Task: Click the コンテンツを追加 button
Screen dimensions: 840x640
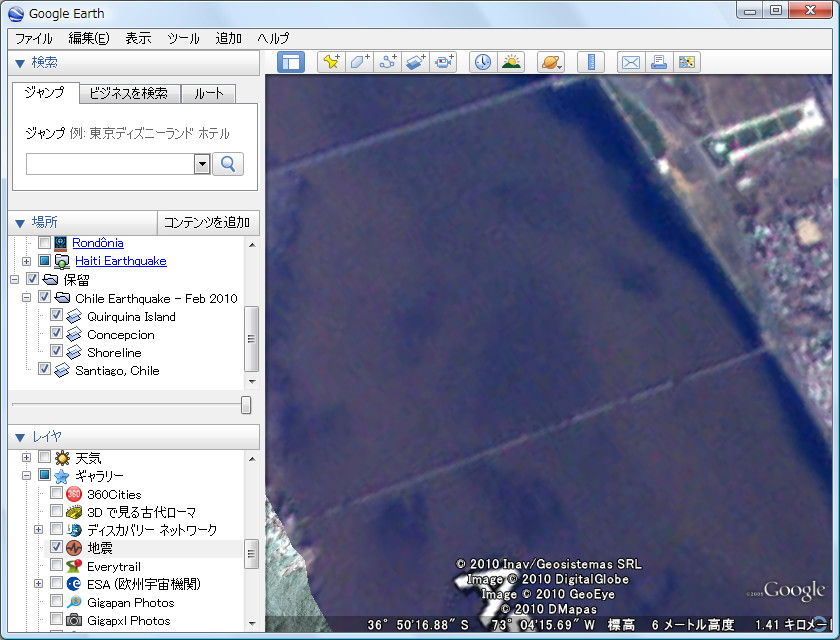Action: [207, 223]
